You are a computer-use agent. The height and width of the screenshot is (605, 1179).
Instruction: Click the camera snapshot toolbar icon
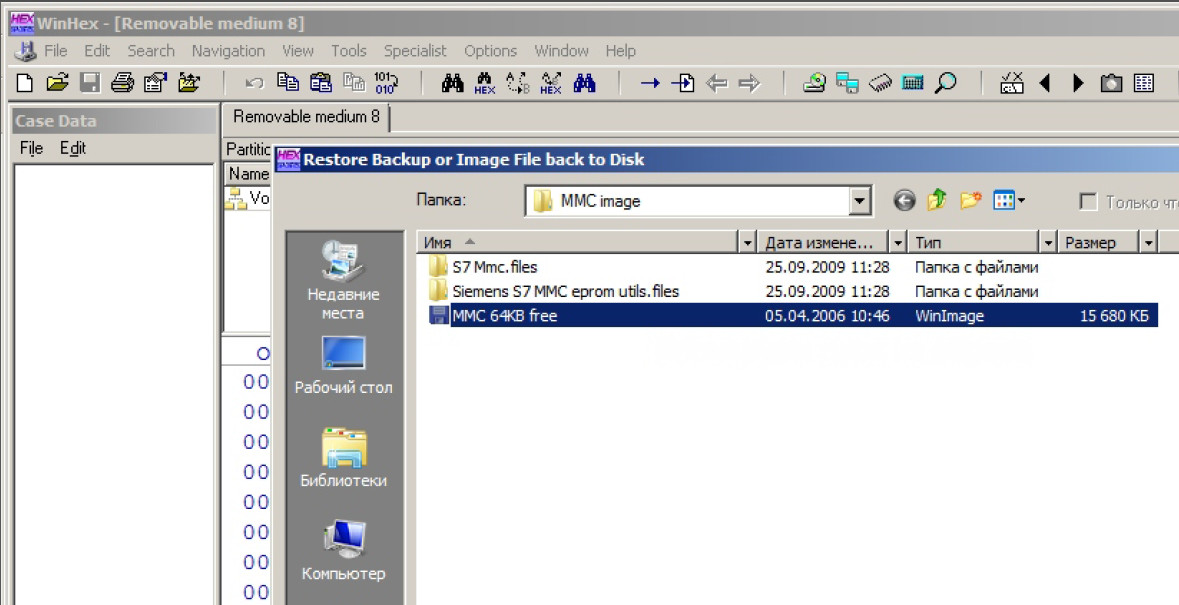[1111, 83]
